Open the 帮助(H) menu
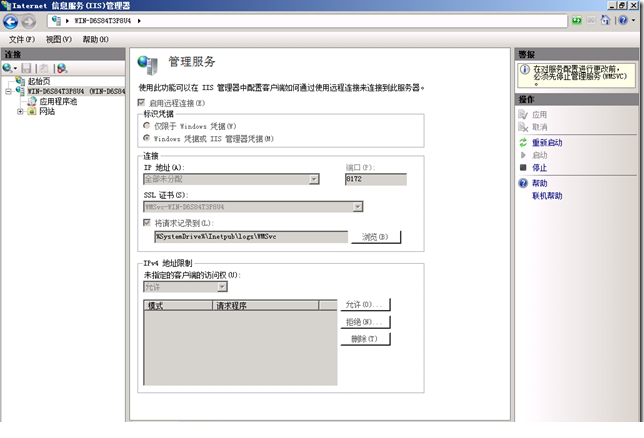 coord(95,39)
